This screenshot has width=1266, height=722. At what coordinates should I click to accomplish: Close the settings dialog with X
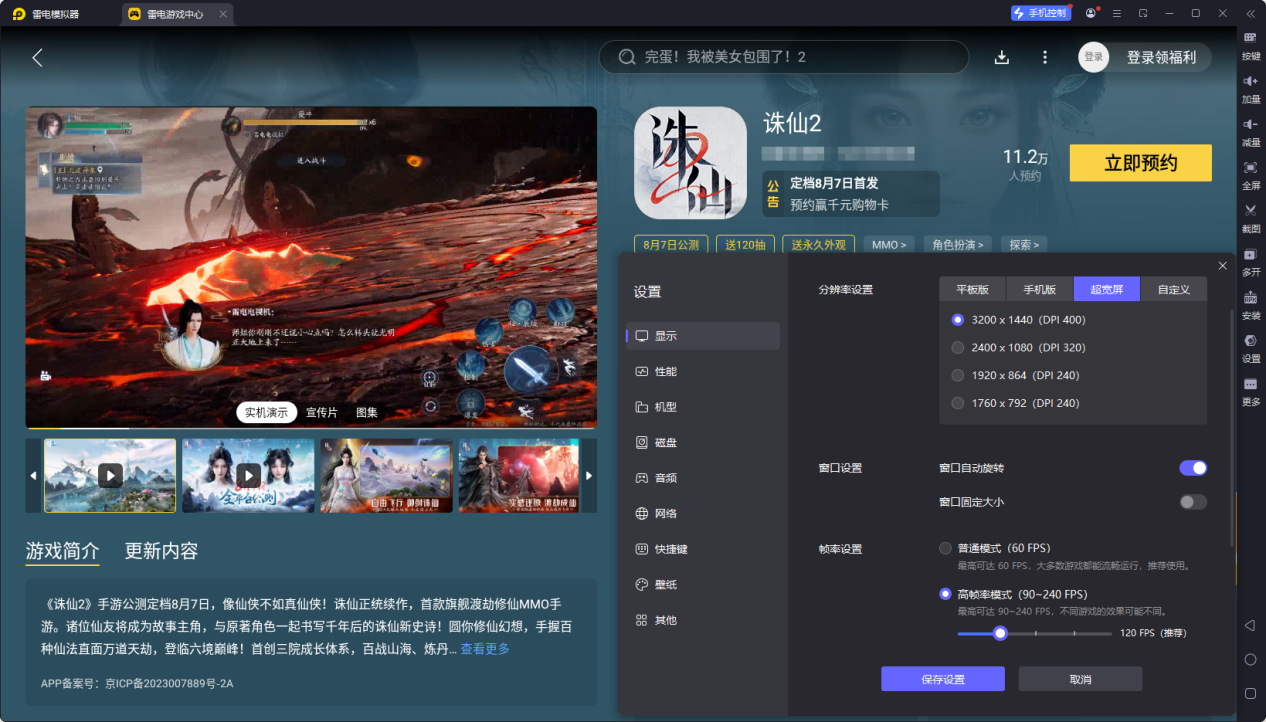1222,265
